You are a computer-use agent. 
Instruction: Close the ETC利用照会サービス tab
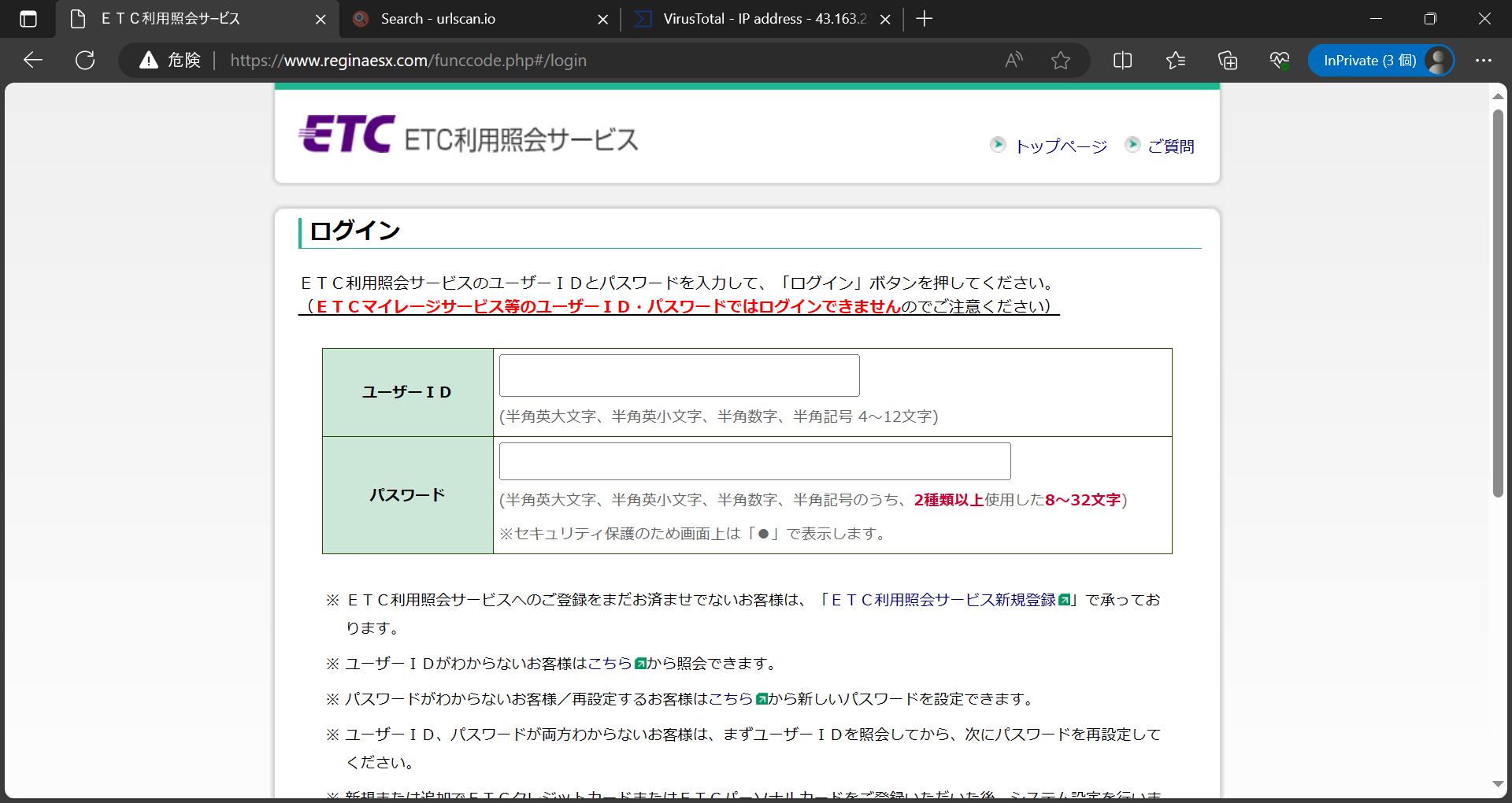321,20
